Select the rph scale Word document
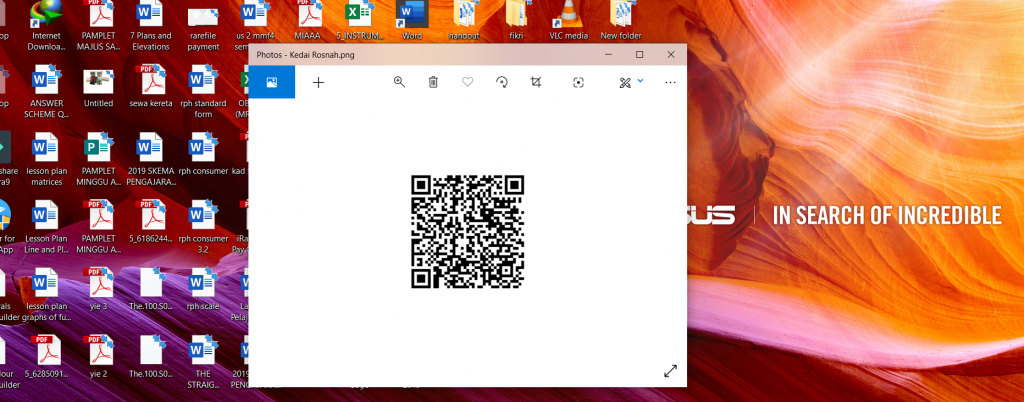The width and height of the screenshot is (1024, 402). pyautogui.click(x=203, y=290)
